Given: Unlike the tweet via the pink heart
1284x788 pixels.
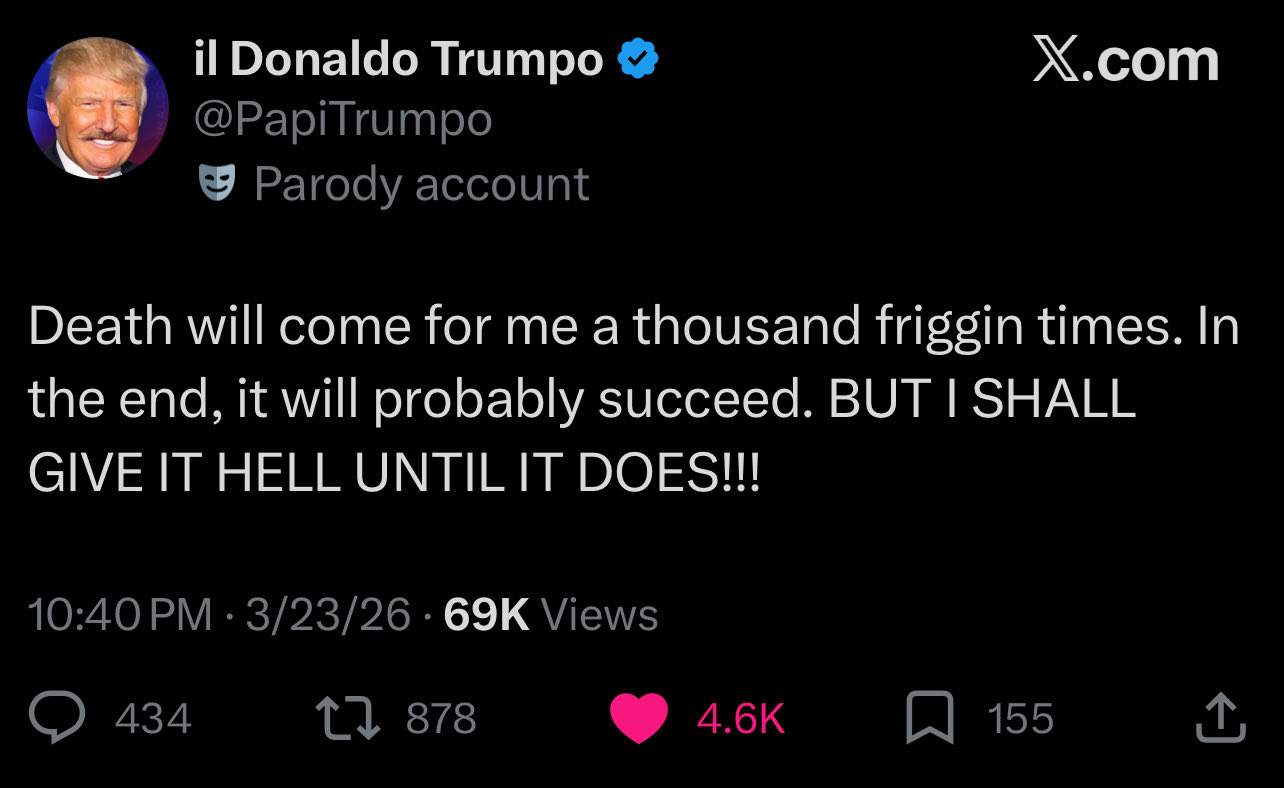Looking at the screenshot, I should pos(638,719).
